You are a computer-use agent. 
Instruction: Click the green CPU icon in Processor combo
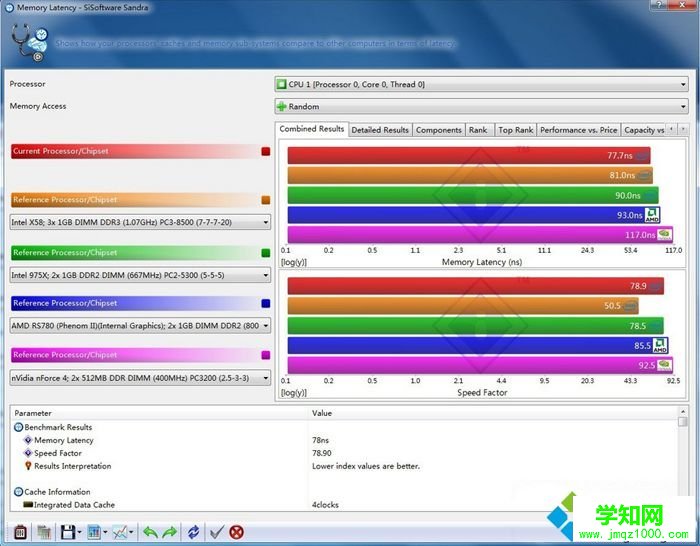coord(282,84)
